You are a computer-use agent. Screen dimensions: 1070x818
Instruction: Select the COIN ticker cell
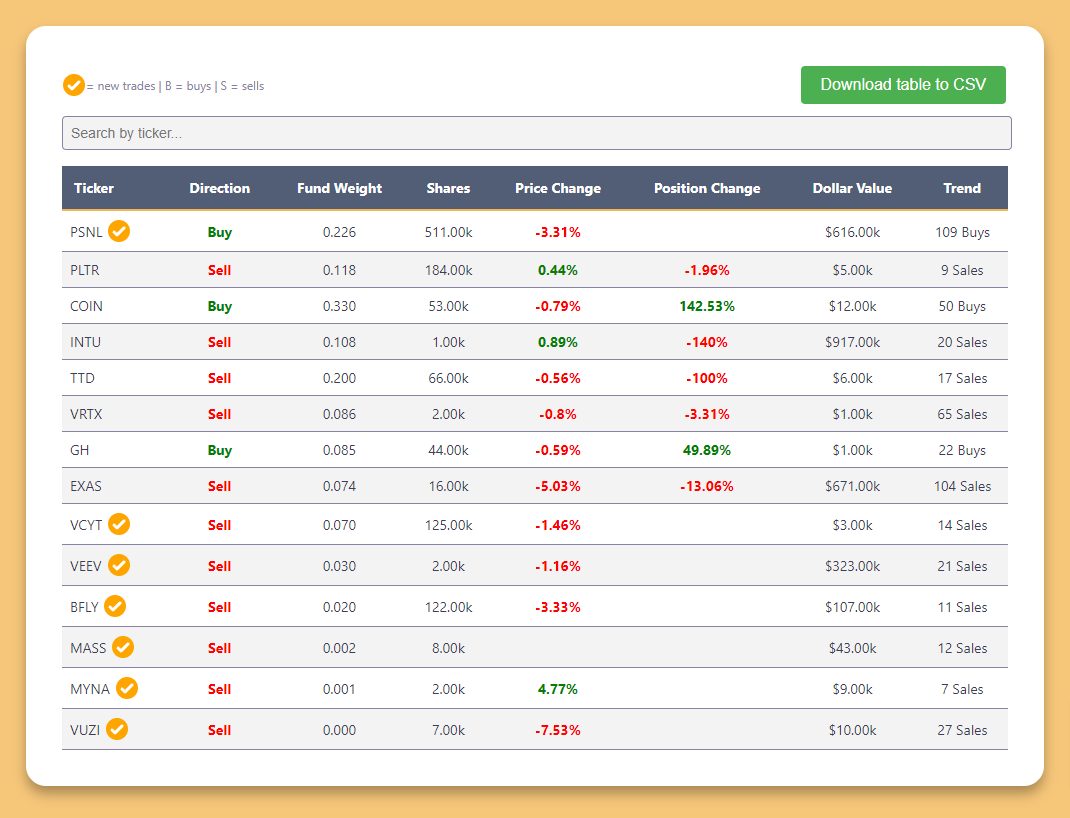click(86, 306)
